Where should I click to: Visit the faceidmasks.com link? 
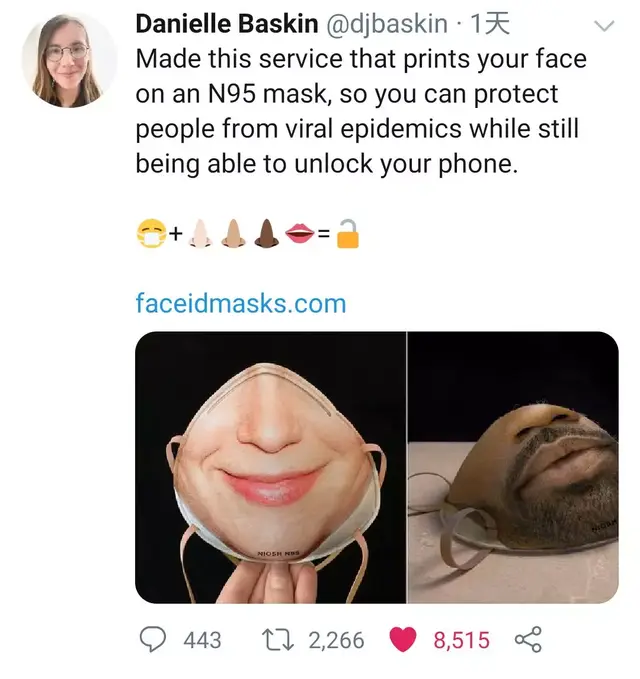(x=240, y=302)
